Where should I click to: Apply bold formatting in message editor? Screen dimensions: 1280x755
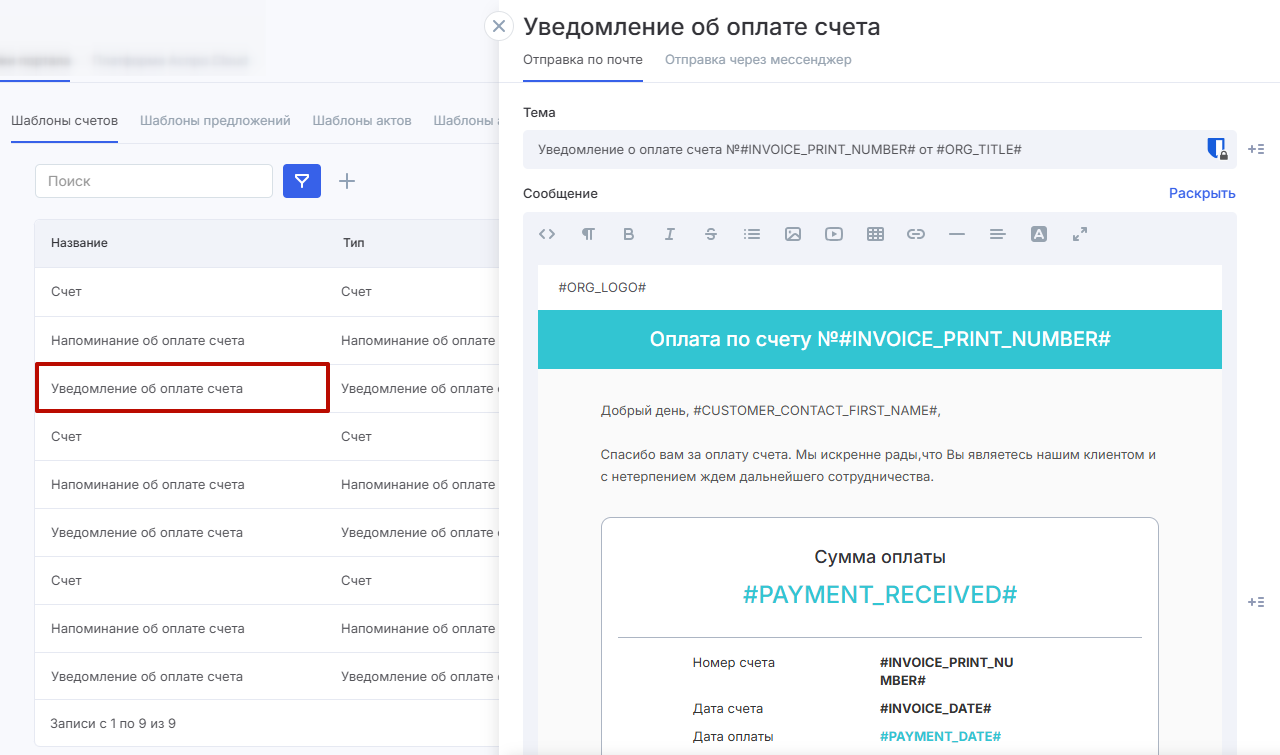click(x=629, y=234)
